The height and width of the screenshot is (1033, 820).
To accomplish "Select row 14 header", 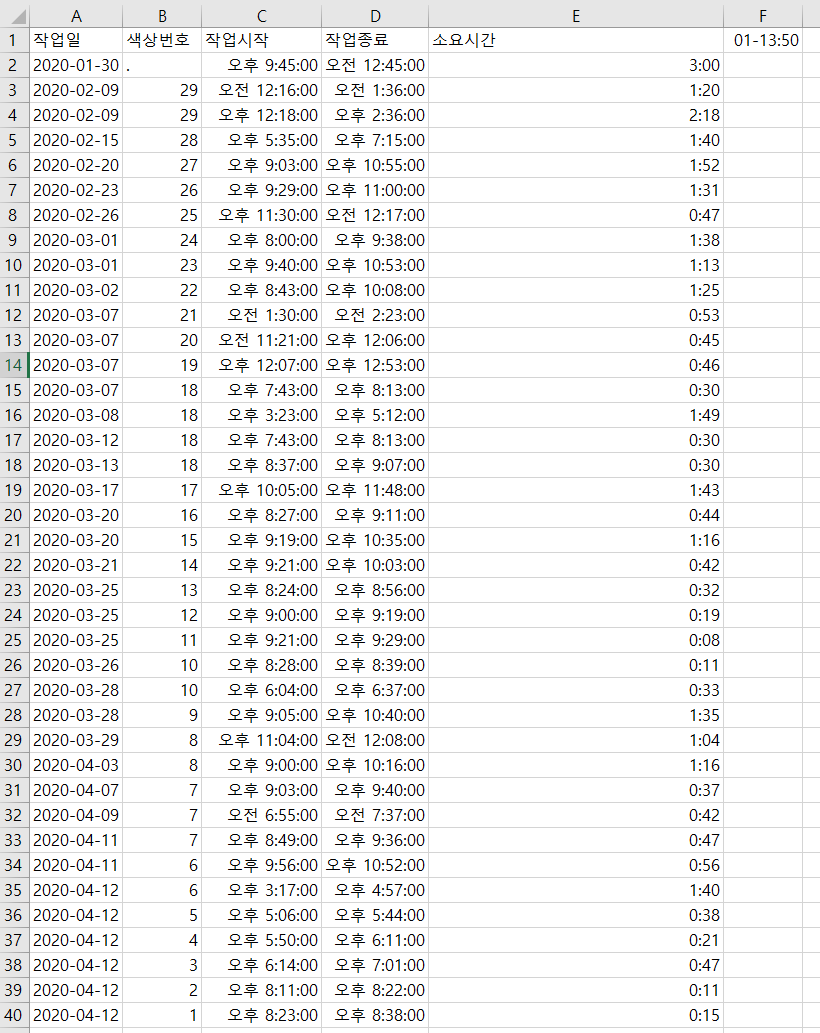I will click(14, 365).
